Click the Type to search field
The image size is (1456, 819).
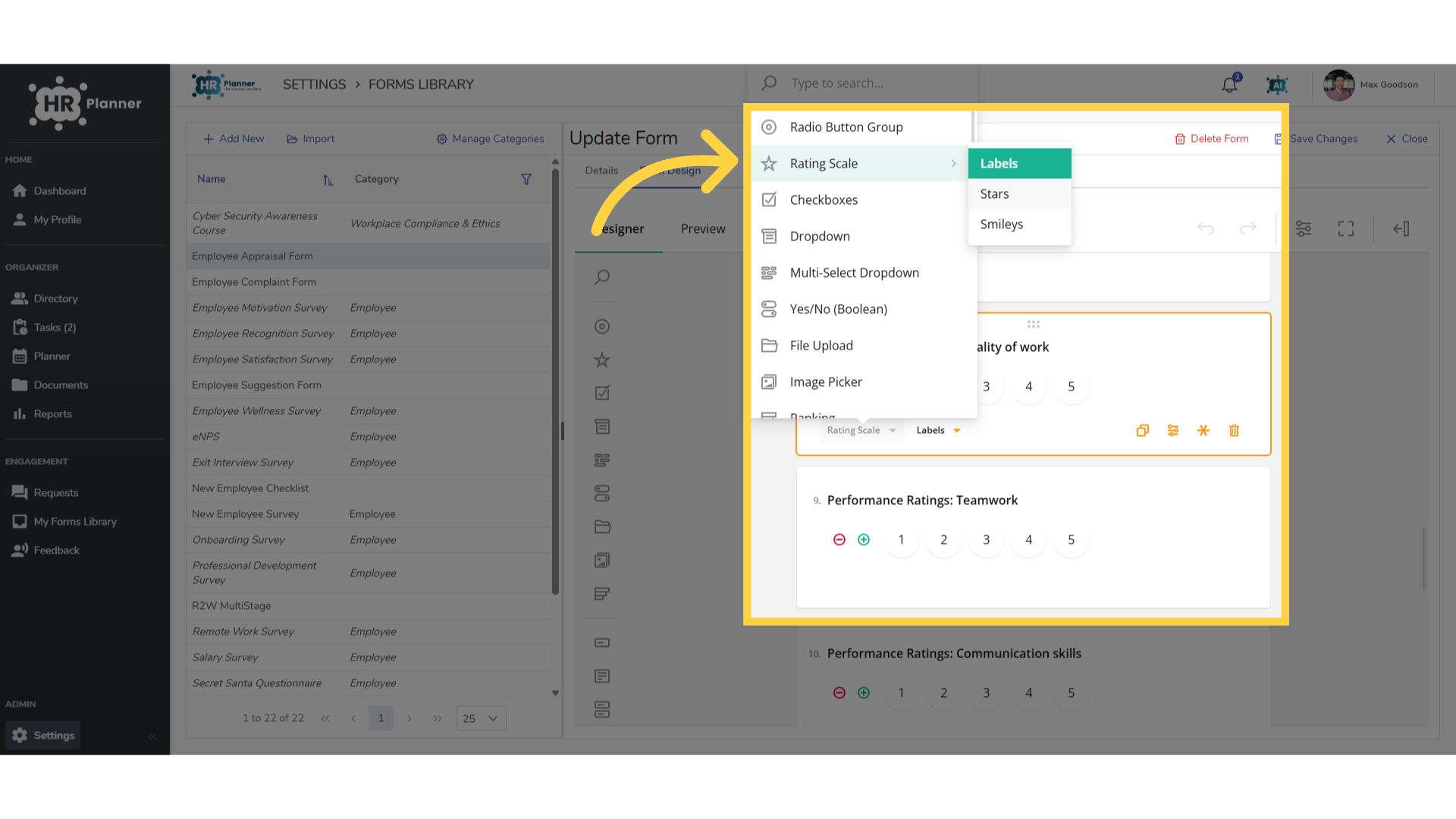coord(862,83)
